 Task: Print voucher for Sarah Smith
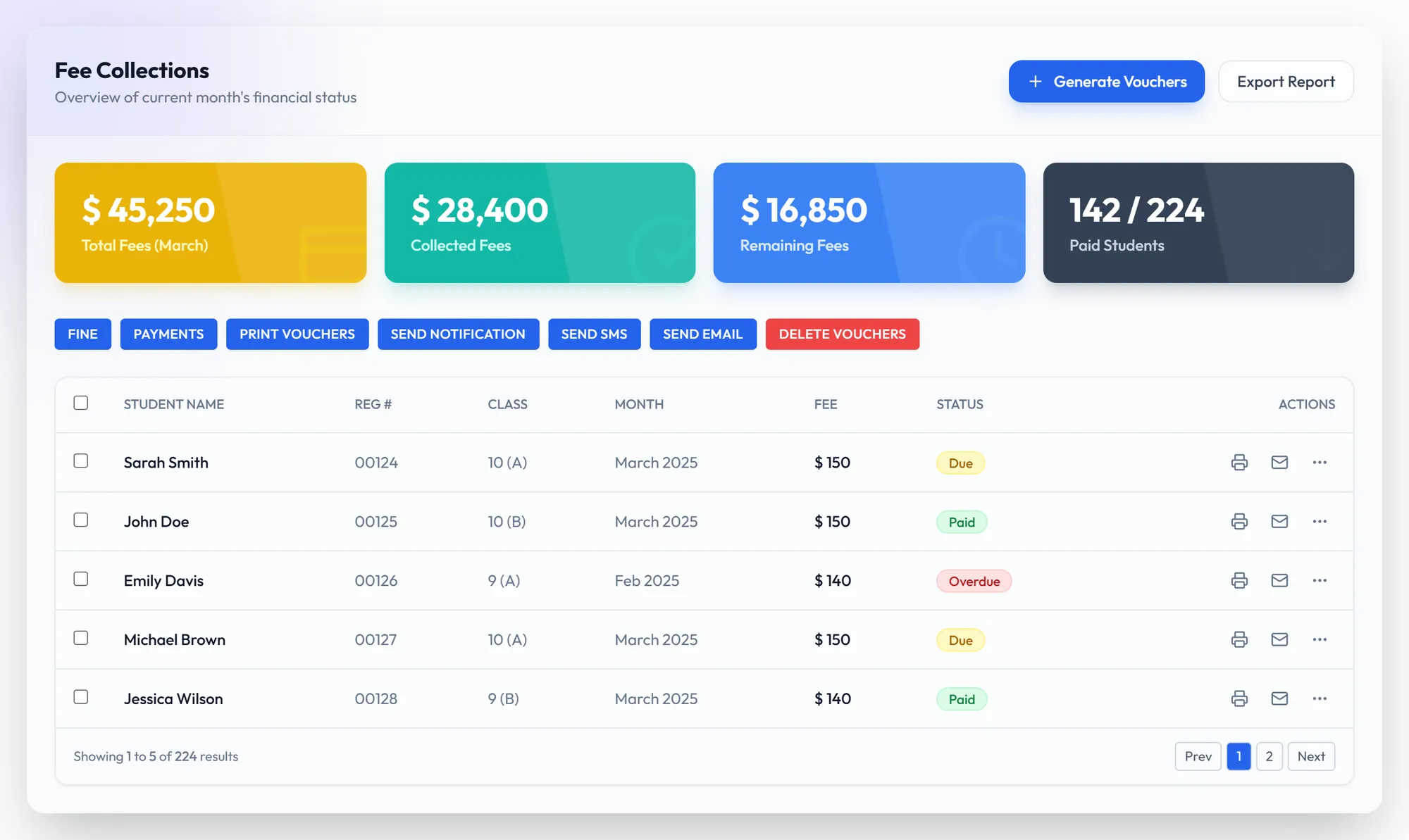click(1239, 463)
